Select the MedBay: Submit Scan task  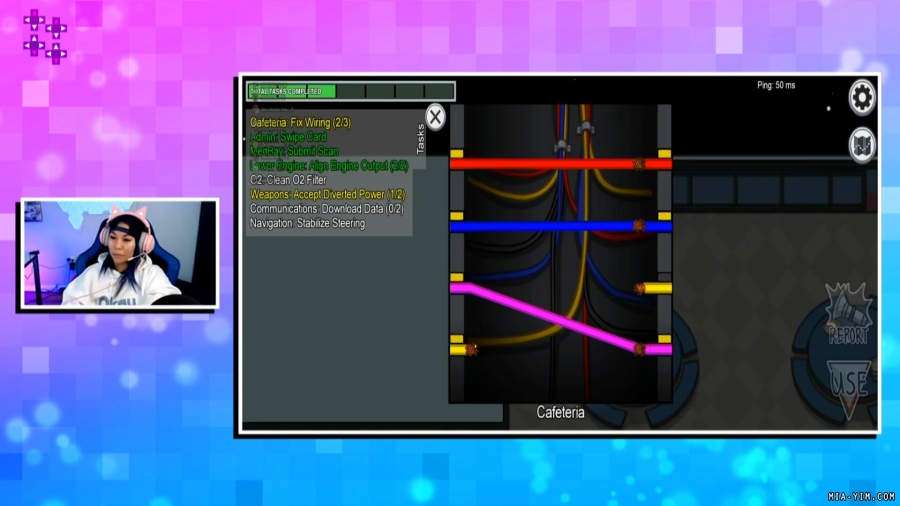pos(294,151)
